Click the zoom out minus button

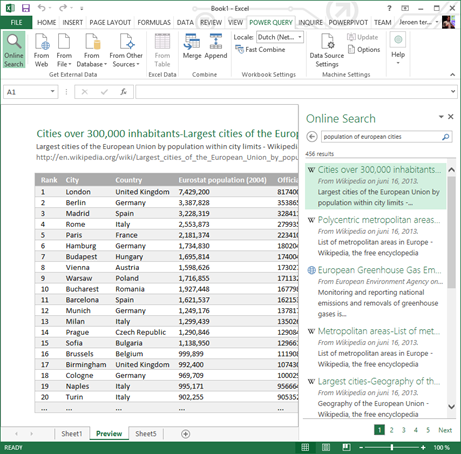click(361, 447)
